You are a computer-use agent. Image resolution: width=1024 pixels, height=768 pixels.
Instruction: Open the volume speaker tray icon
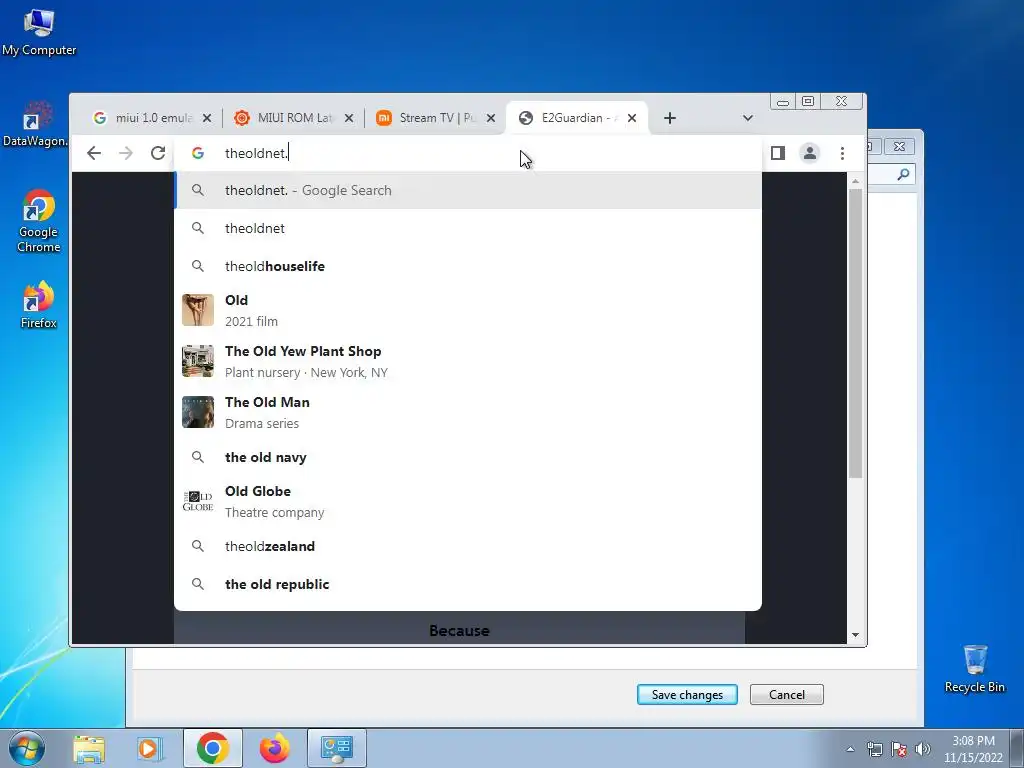click(923, 749)
